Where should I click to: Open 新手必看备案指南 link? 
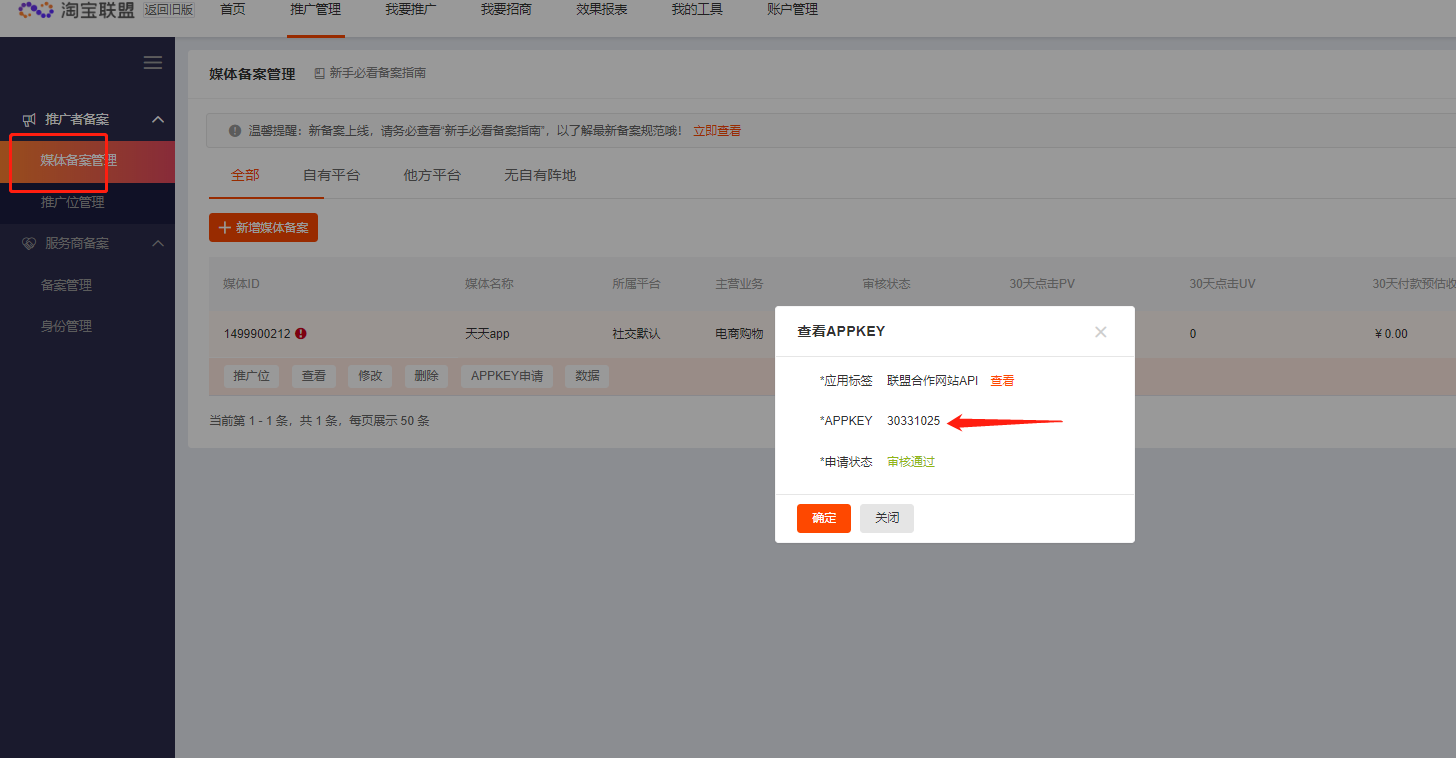tap(378, 73)
